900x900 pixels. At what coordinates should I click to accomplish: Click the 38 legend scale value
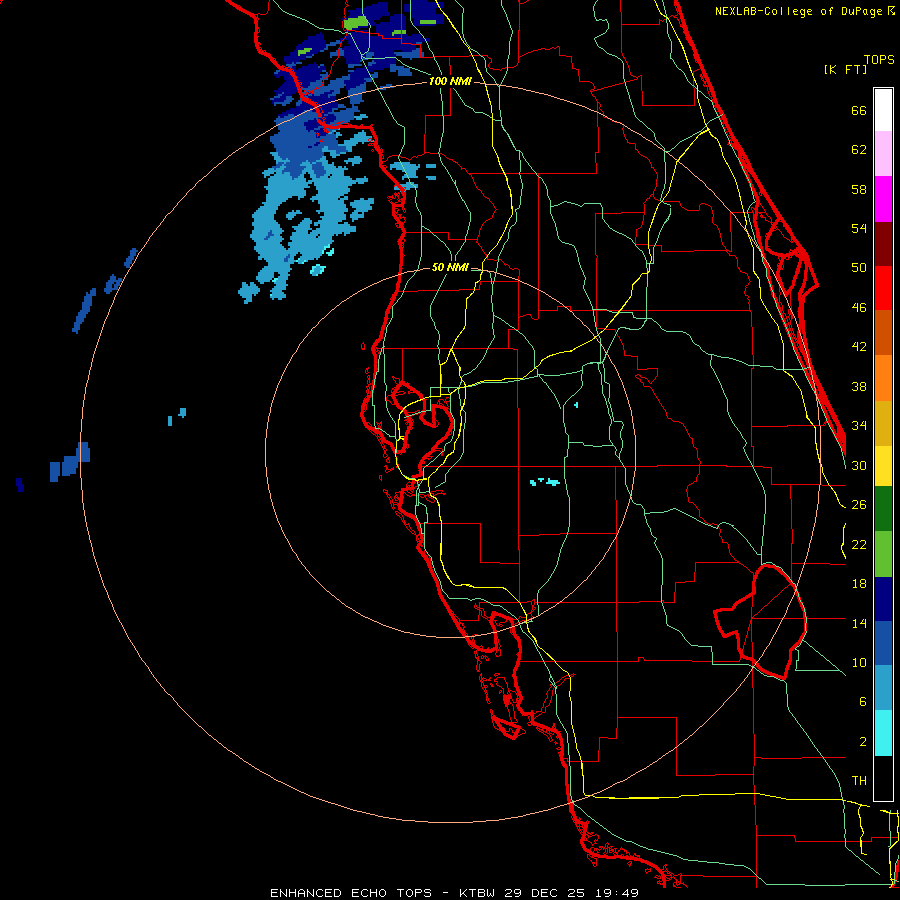click(x=859, y=387)
